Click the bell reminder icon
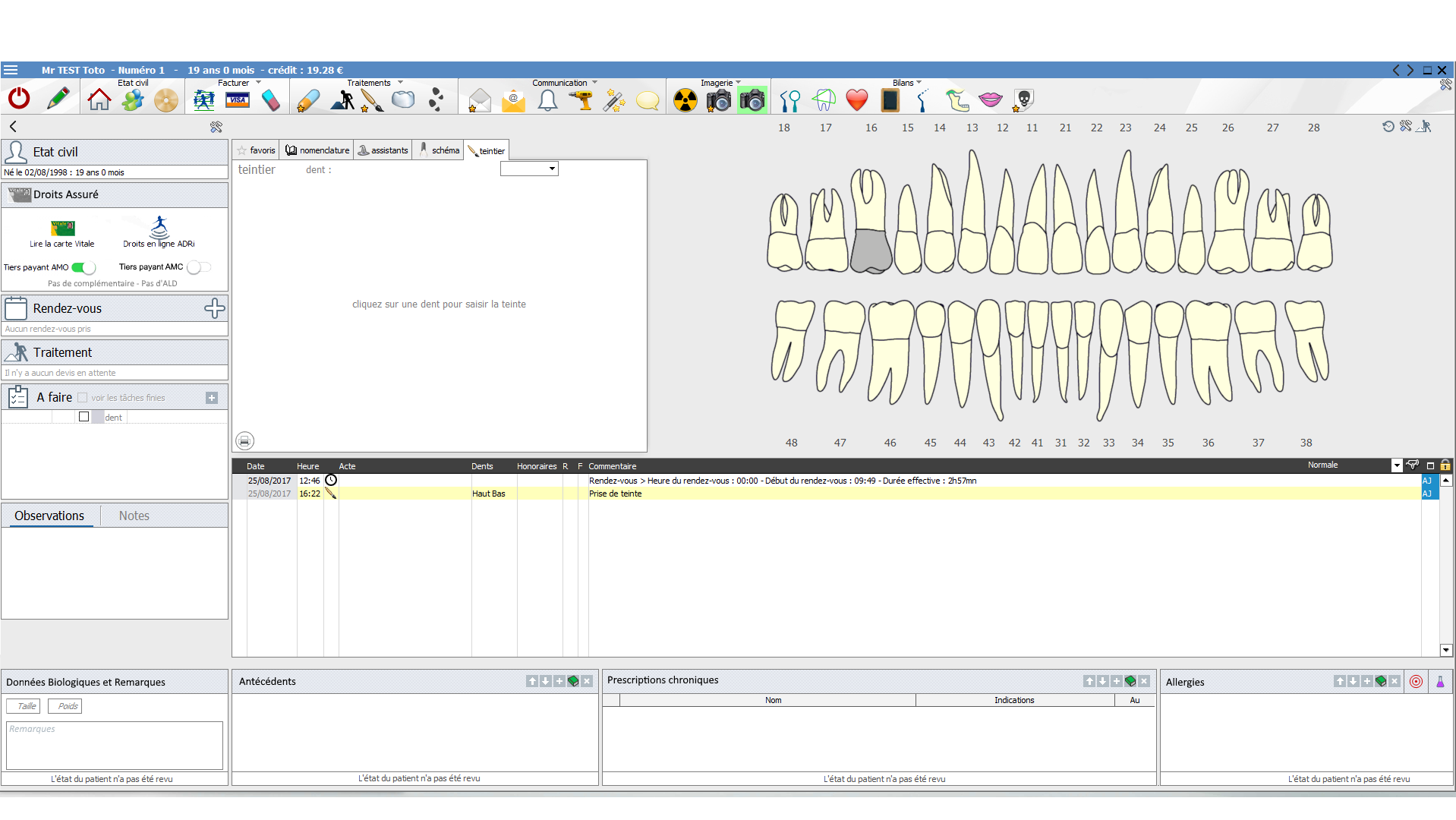 click(x=547, y=100)
